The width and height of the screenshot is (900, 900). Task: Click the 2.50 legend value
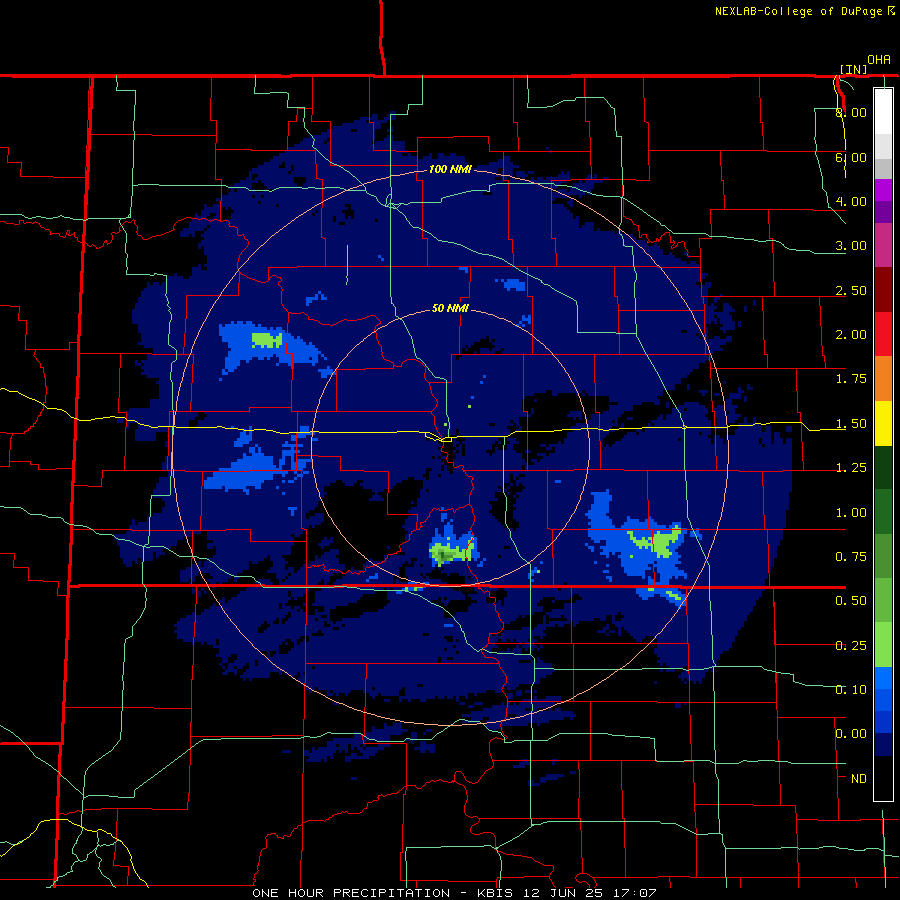point(851,290)
